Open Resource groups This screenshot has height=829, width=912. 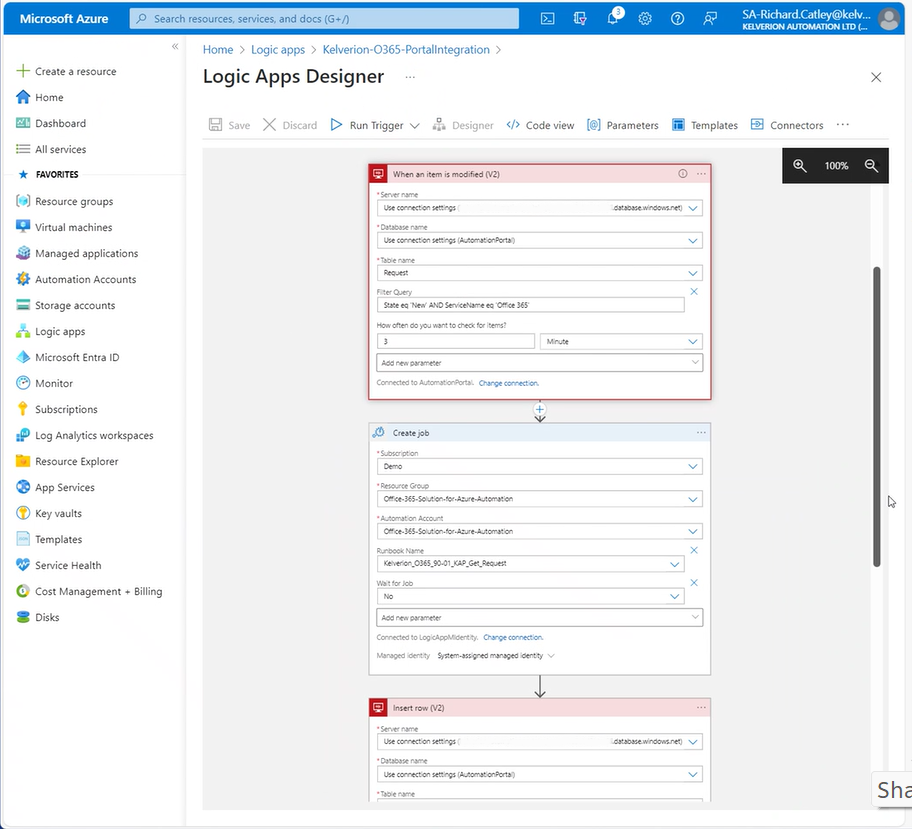pyautogui.click(x=74, y=201)
